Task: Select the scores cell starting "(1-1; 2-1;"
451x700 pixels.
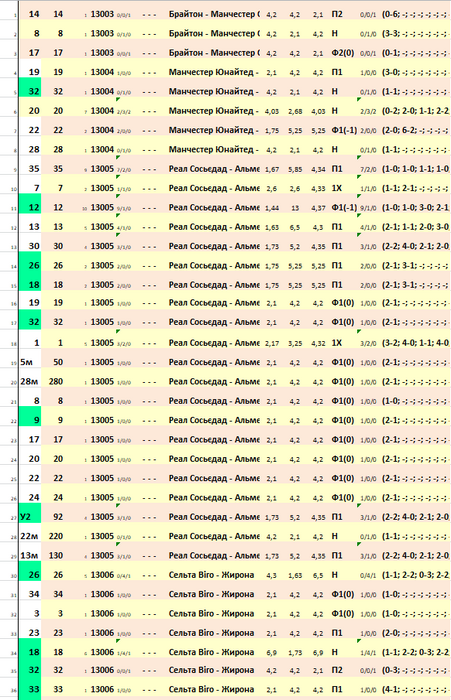Action: pos(415,188)
